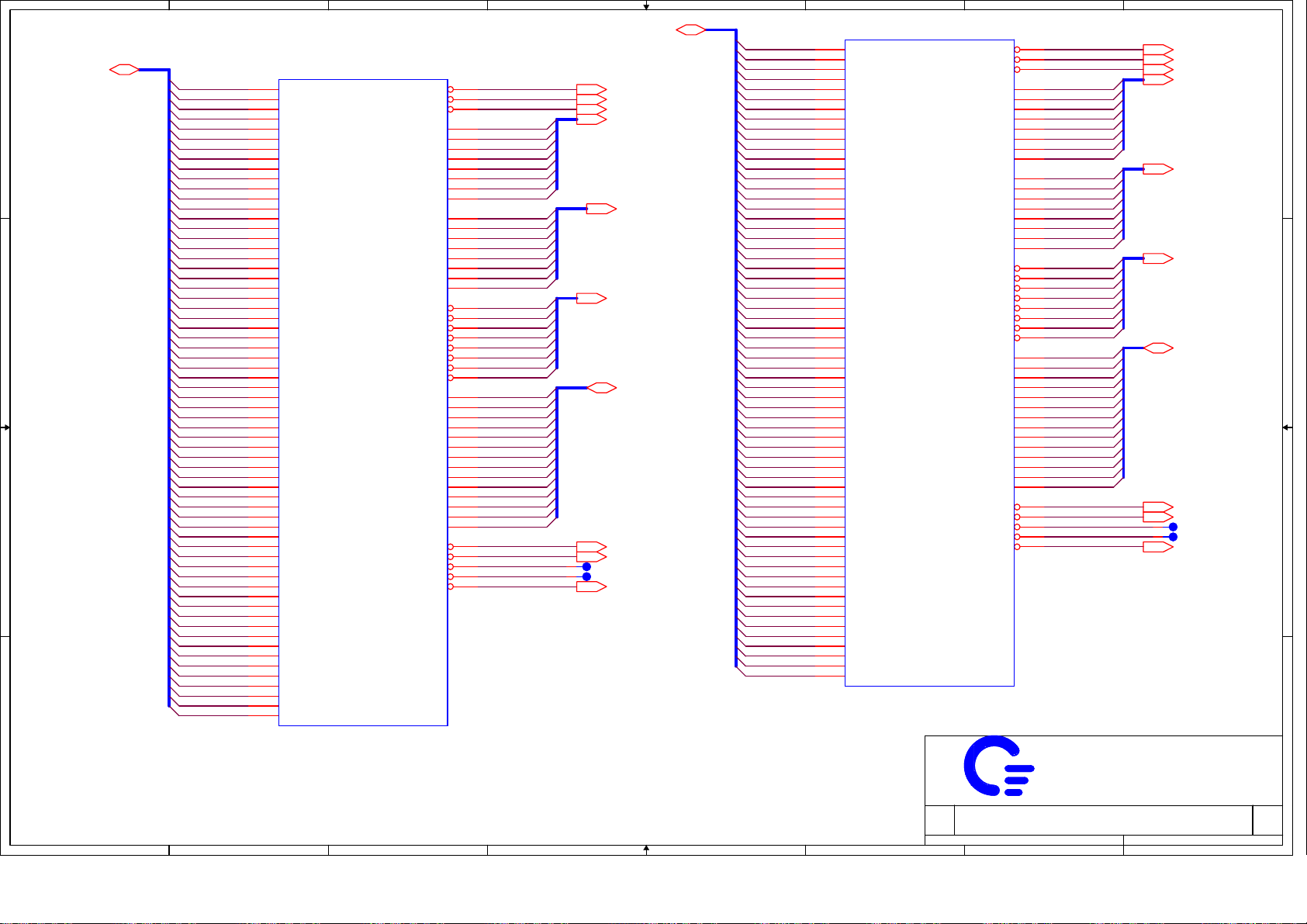This screenshot has height=924, width=1307.
Task: Select the large left component rectangle
Action: [x=363, y=402]
